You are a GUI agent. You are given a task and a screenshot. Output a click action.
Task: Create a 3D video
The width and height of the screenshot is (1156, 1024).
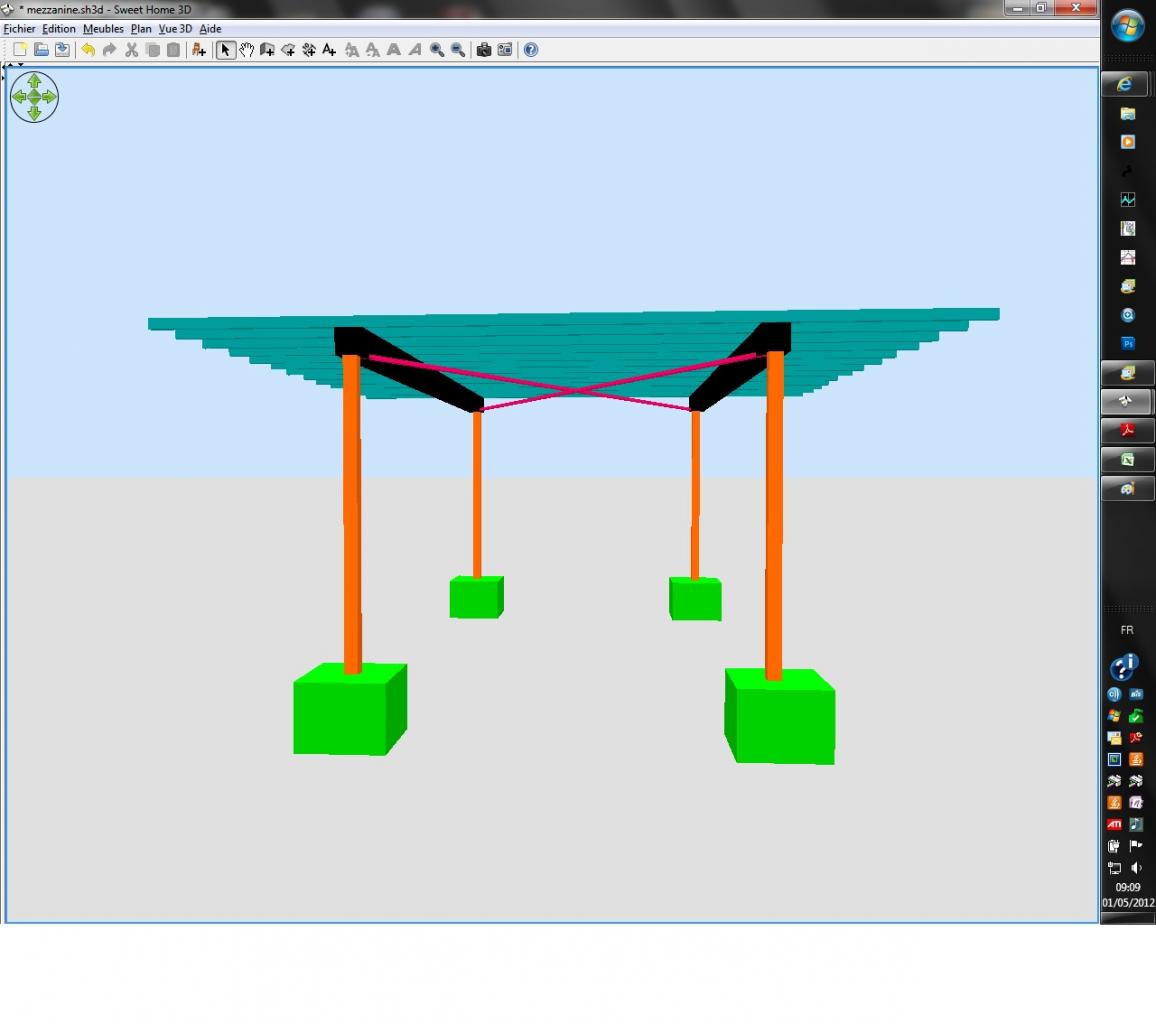point(504,49)
